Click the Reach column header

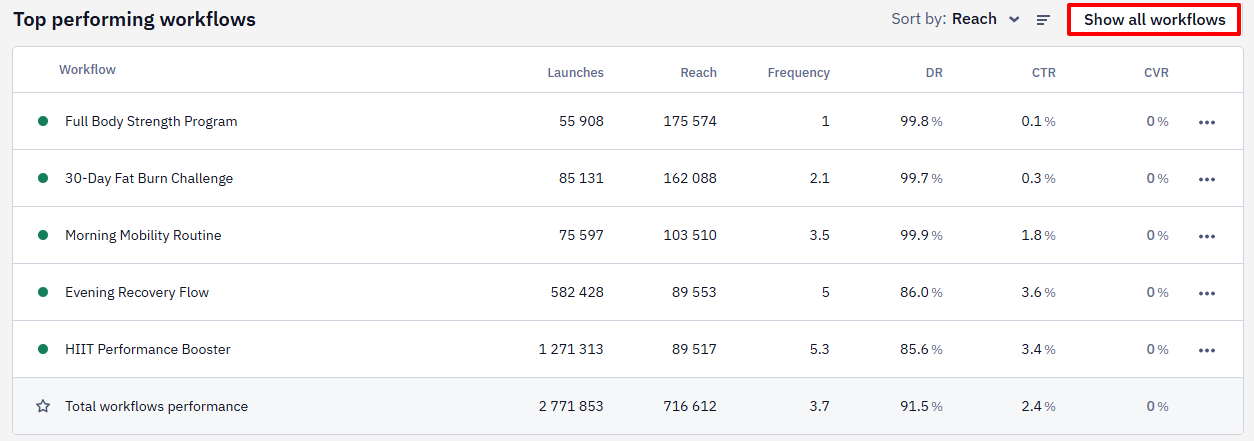coord(698,72)
